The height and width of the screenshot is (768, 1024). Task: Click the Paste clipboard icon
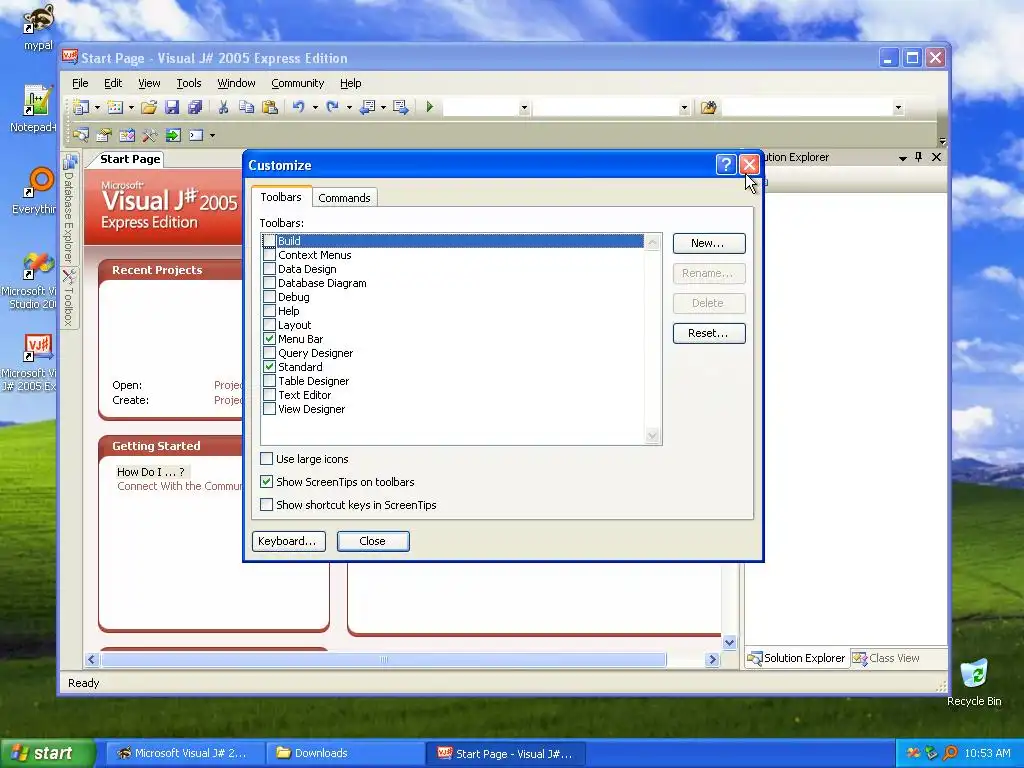click(270, 107)
